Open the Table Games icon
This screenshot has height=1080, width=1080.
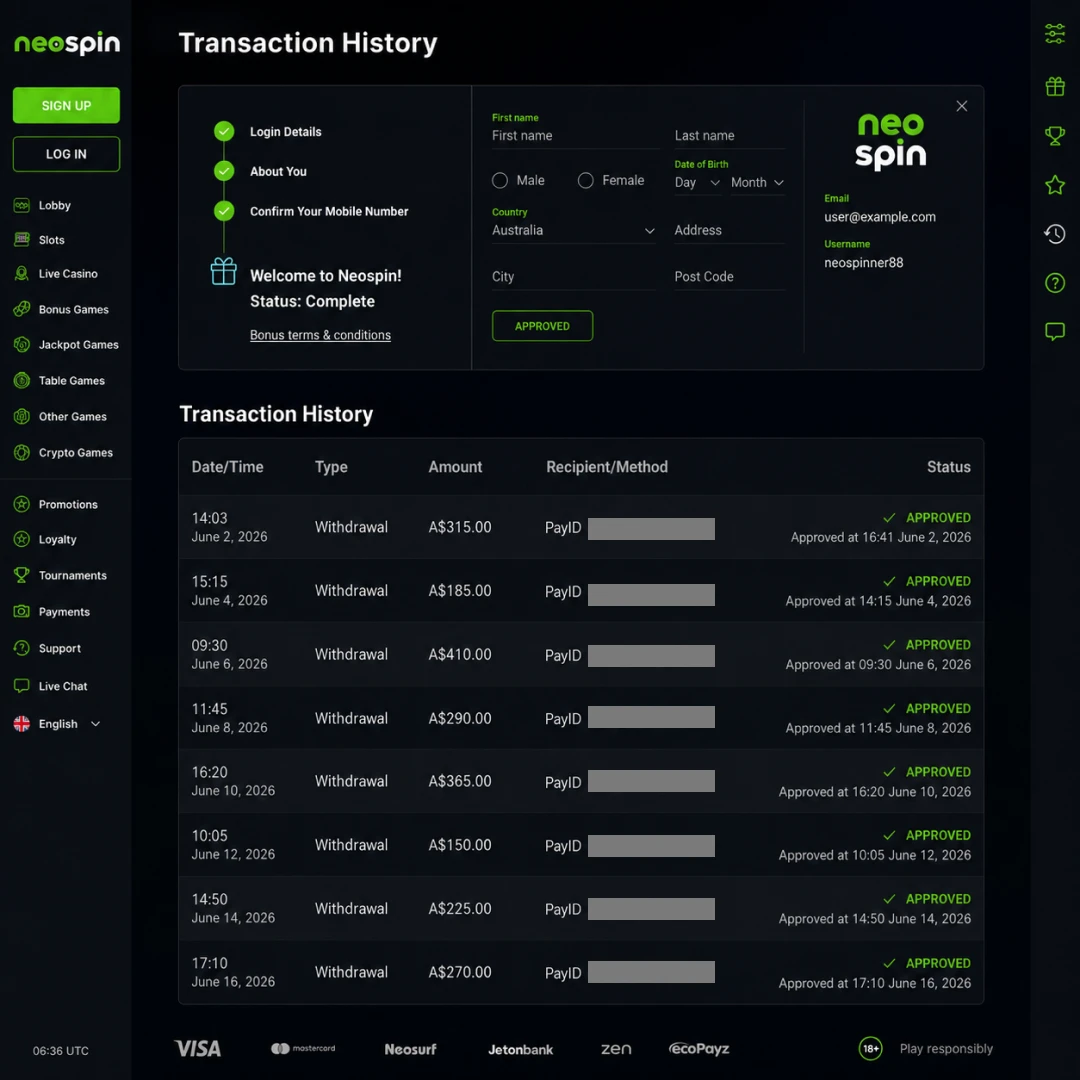[x=21, y=380]
